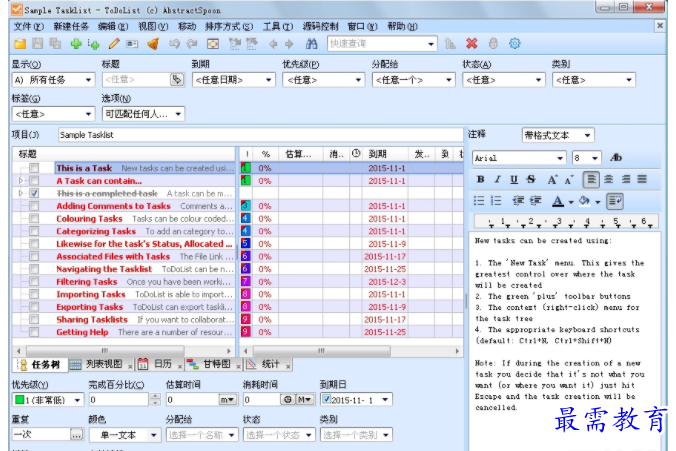Switch to the 列表视图 tab

point(103,364)
